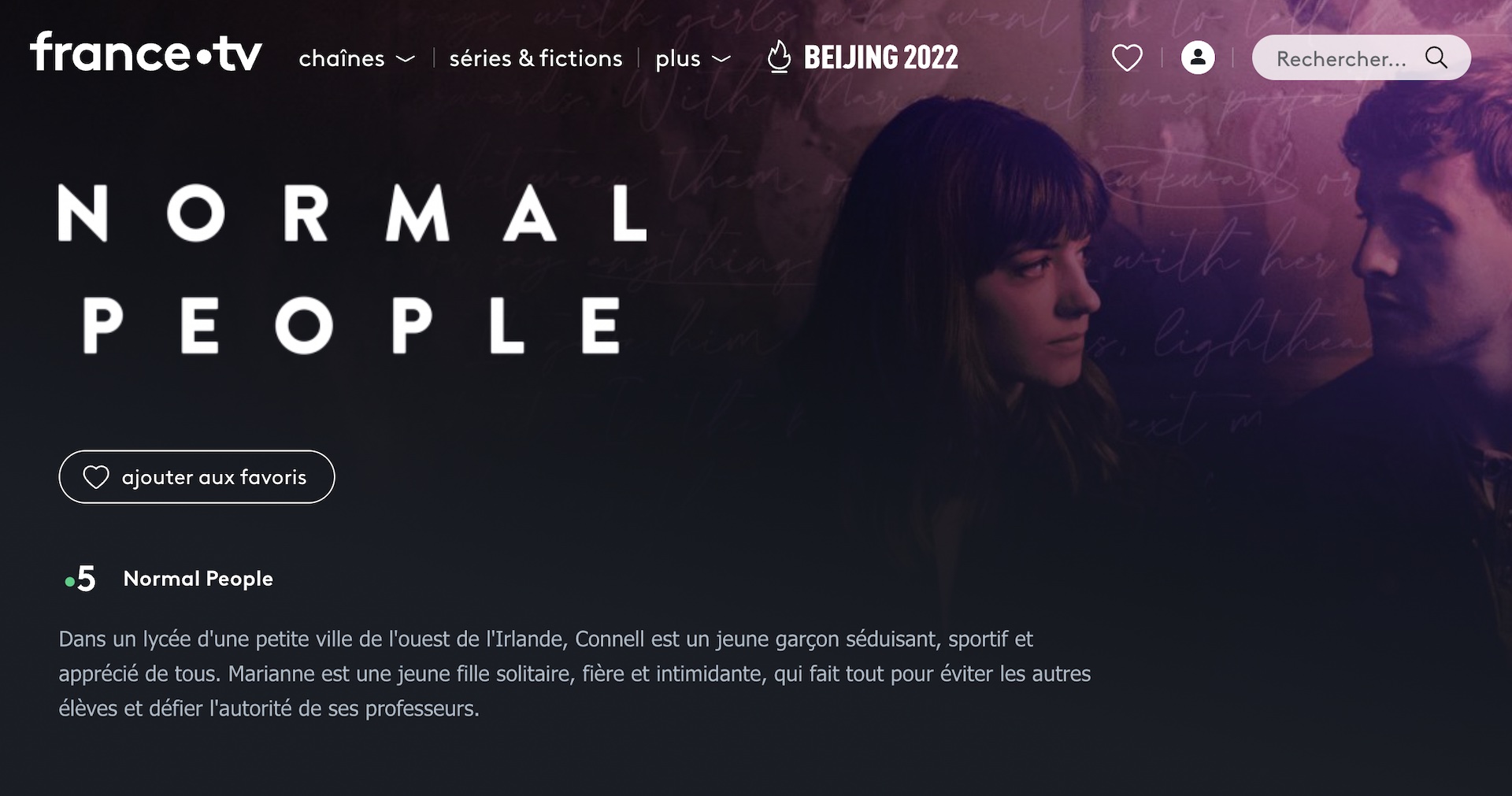Expand the chaînes dropdown chevron
This screenshot has height=796, width=1512.
point(405,59)
